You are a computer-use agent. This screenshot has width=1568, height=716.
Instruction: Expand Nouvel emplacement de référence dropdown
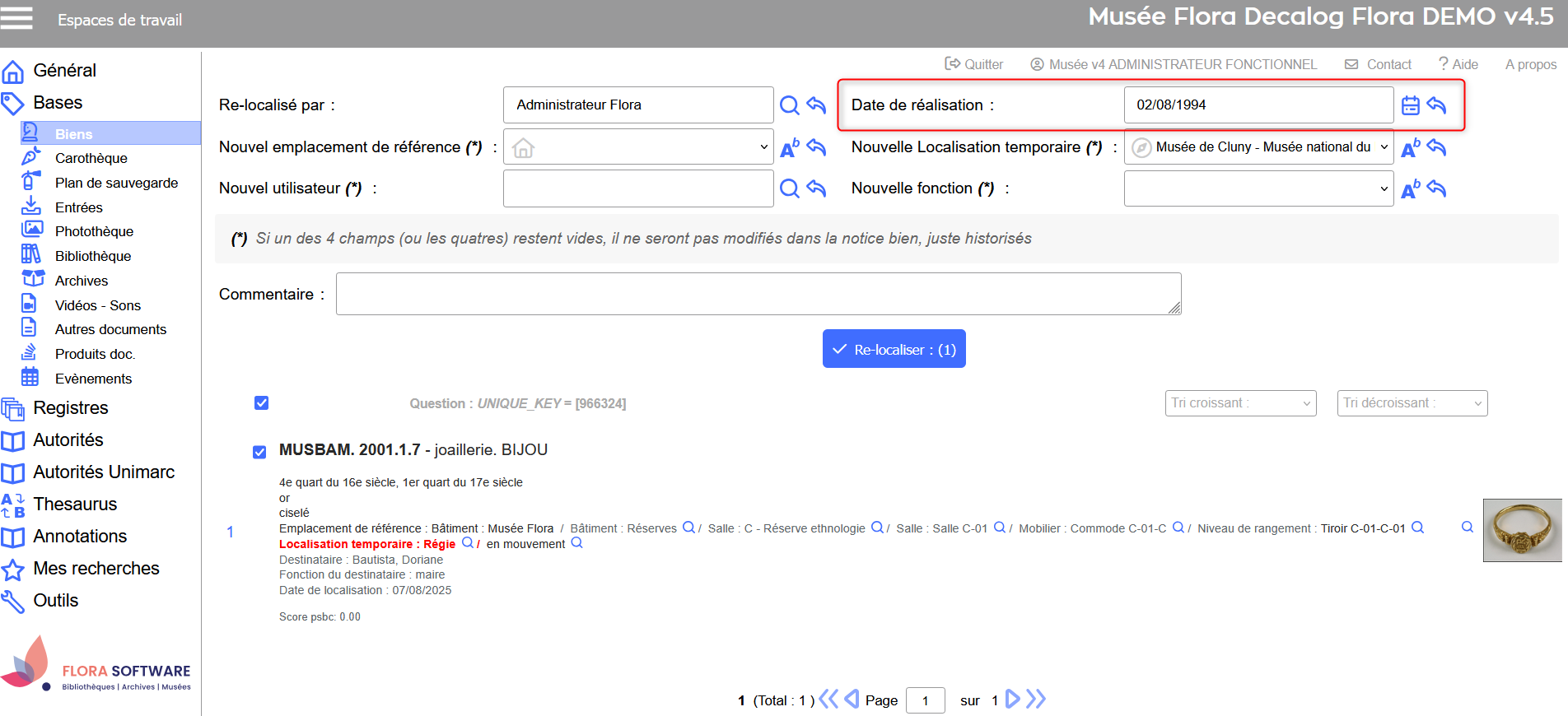(638, 147)
